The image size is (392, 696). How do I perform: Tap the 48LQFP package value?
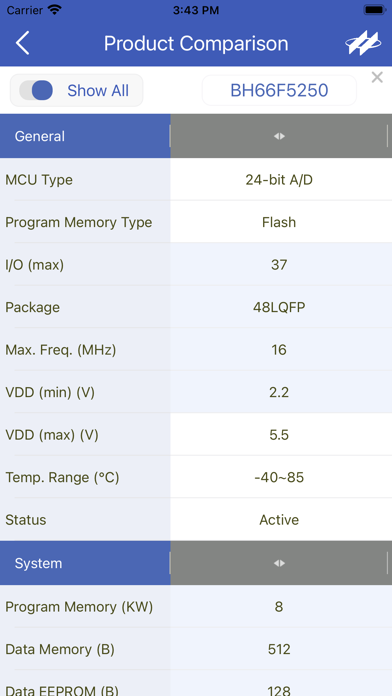click(279, 307)
